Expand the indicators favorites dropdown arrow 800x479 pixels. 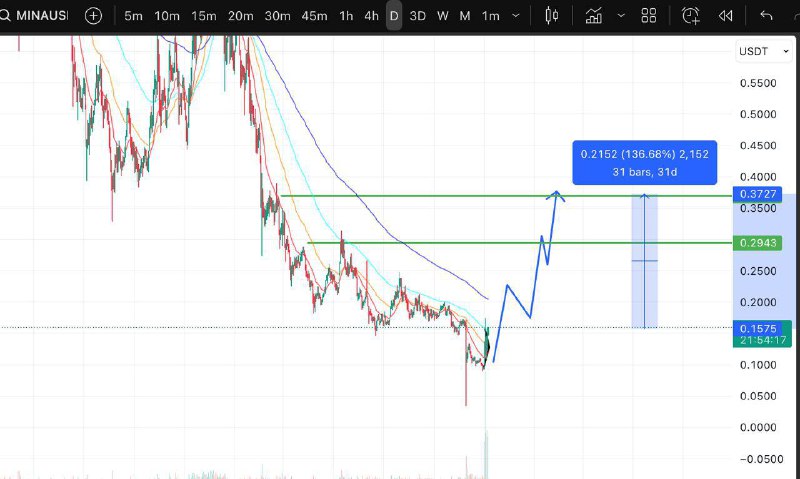click(x=621, y=16)
